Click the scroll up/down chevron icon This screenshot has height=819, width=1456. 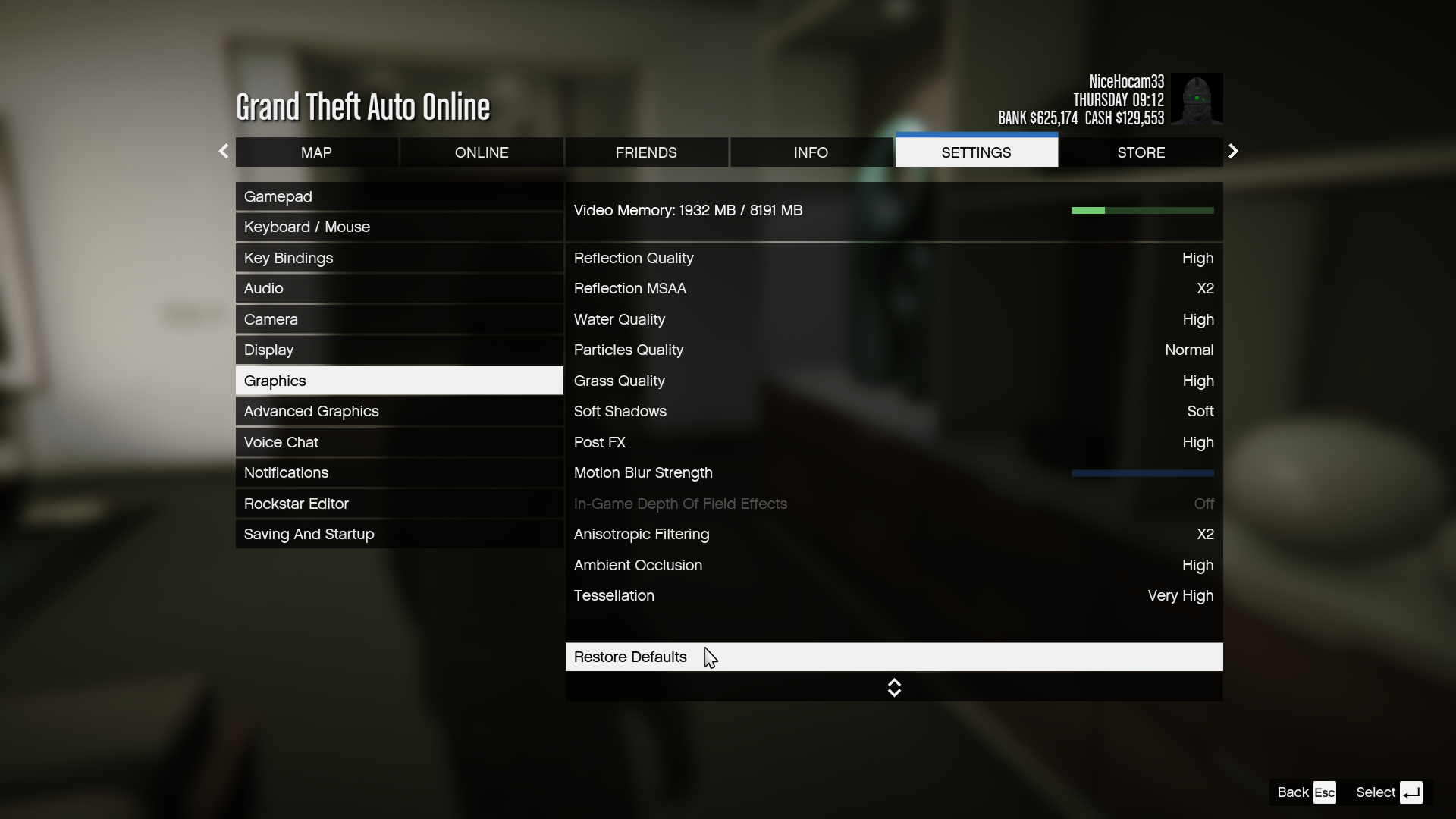pos(894,687)
